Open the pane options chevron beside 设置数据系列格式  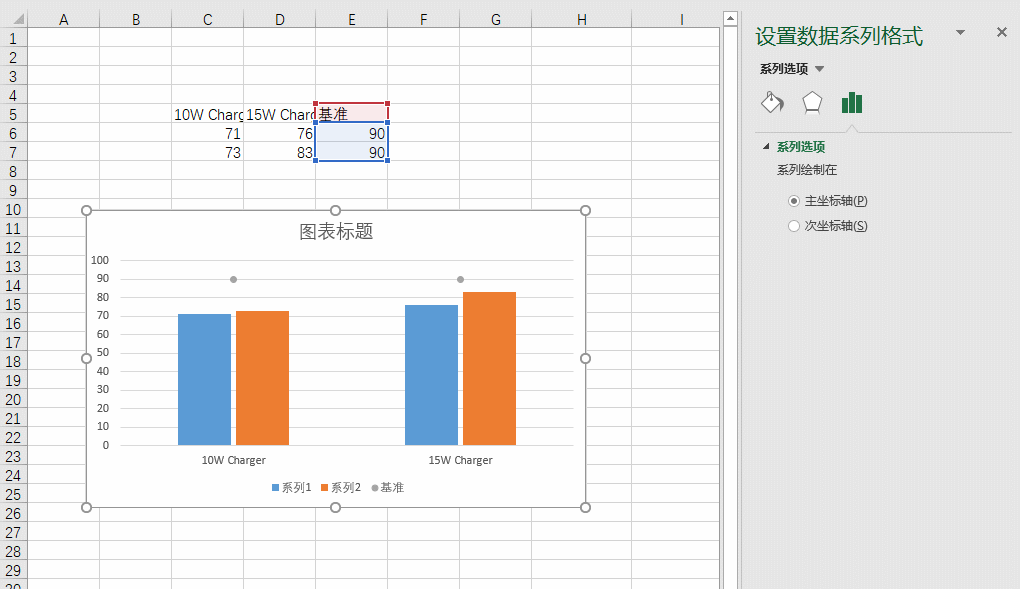960,32
